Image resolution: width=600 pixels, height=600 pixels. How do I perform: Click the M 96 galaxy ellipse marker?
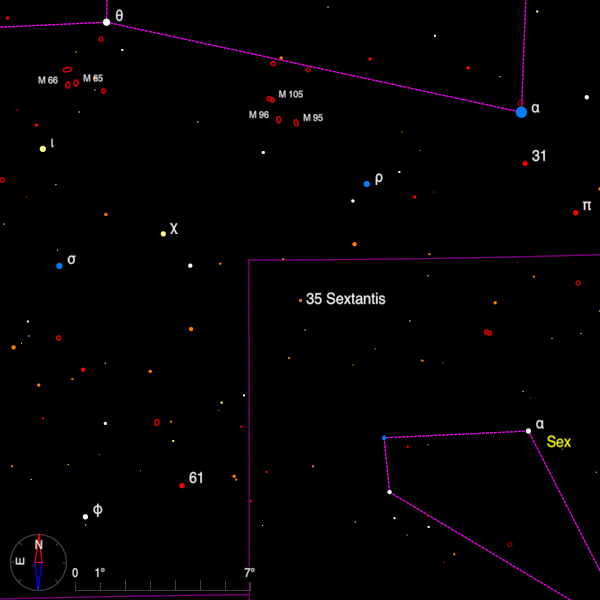click(x=279, y=120)
